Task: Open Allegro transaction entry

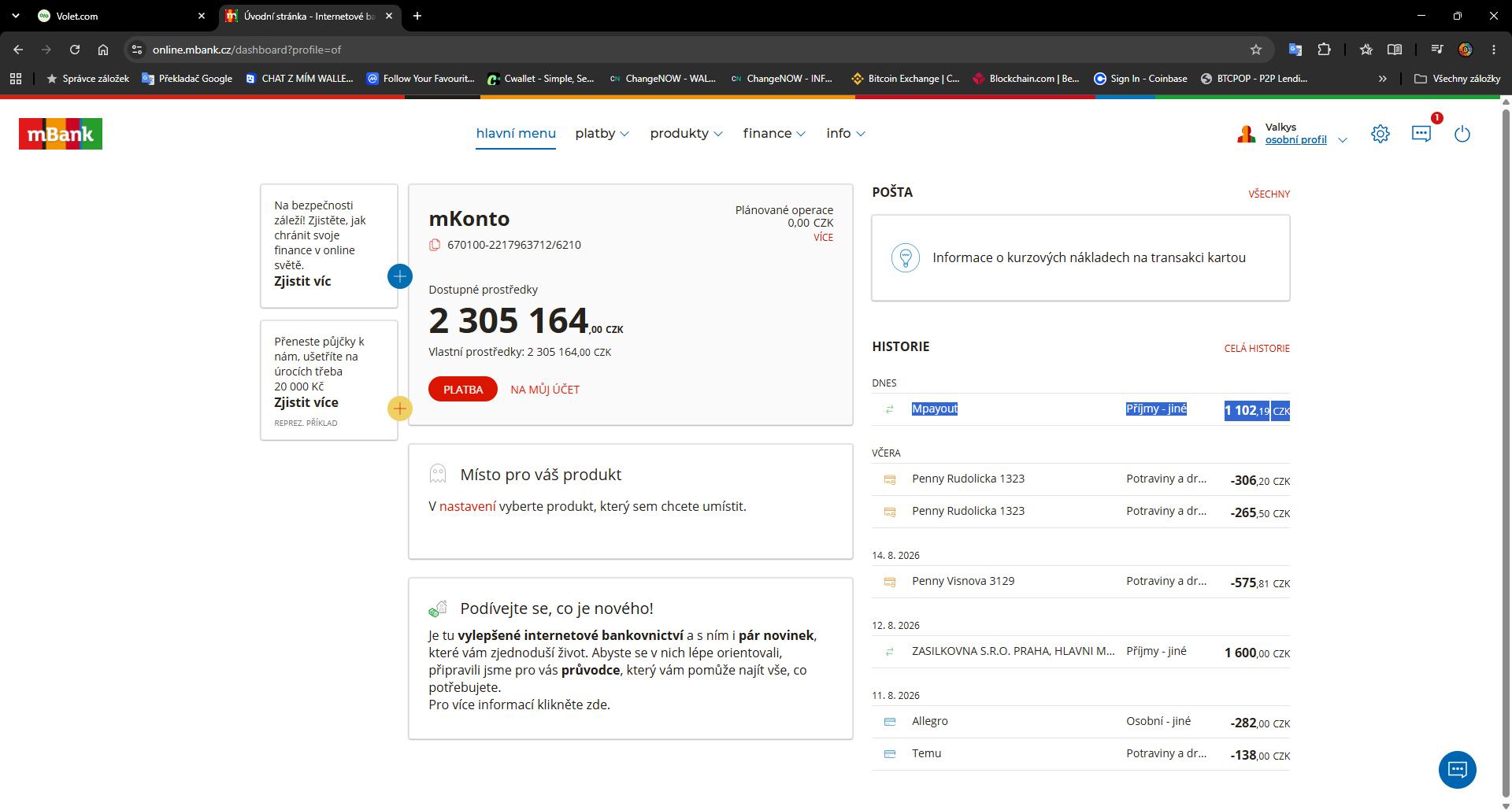Action: pos(1080,722)
